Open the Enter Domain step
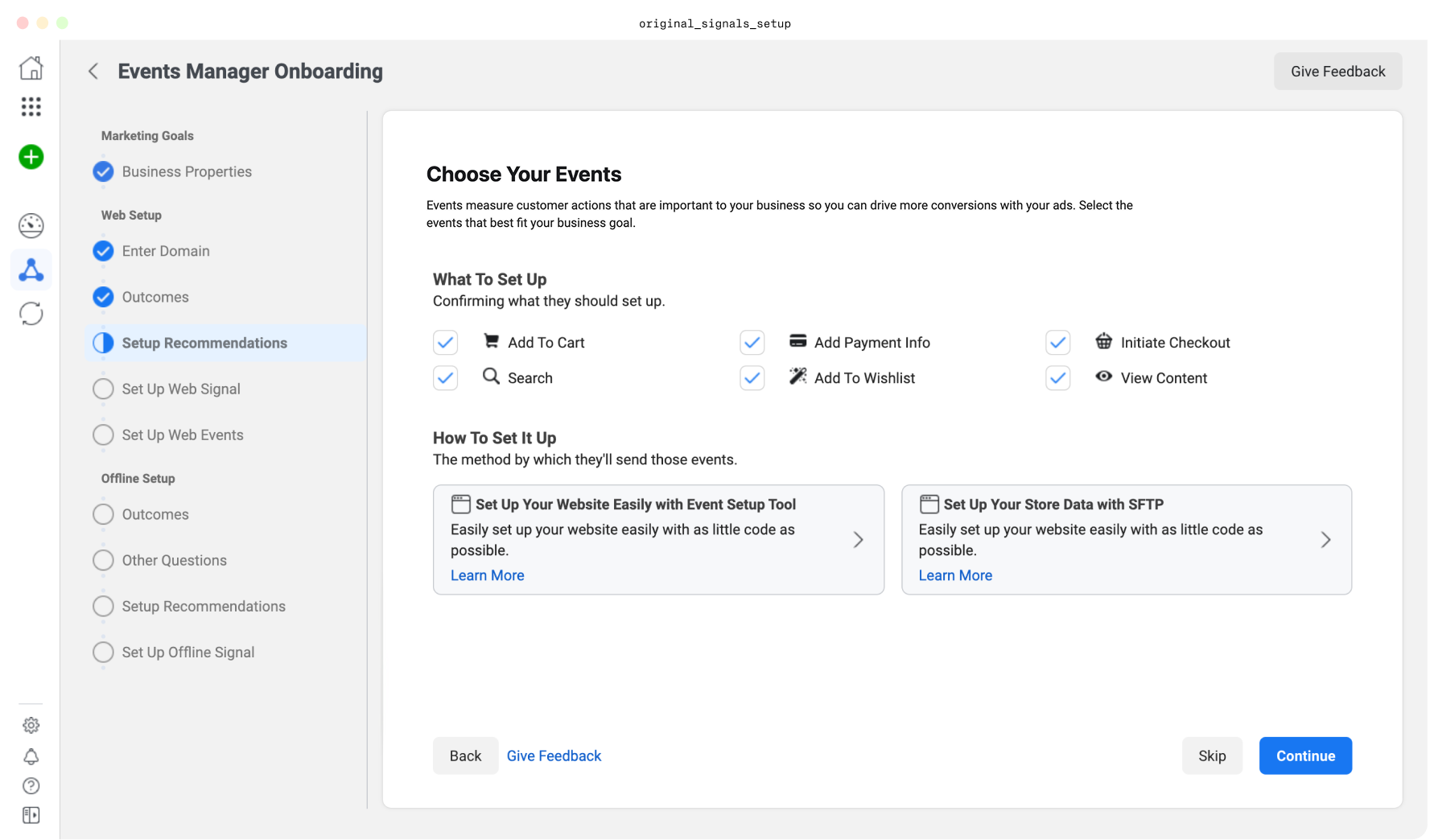 (166, 251)
